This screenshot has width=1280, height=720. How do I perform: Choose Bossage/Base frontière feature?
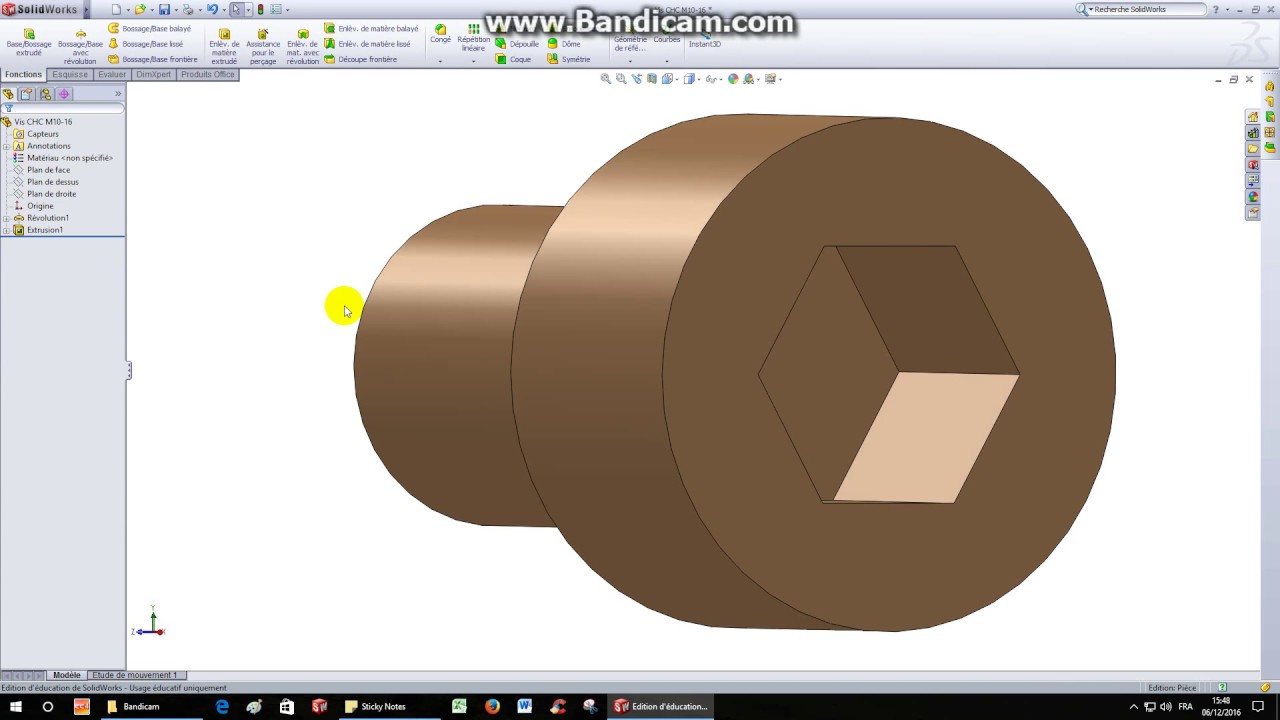click(153, 59)
